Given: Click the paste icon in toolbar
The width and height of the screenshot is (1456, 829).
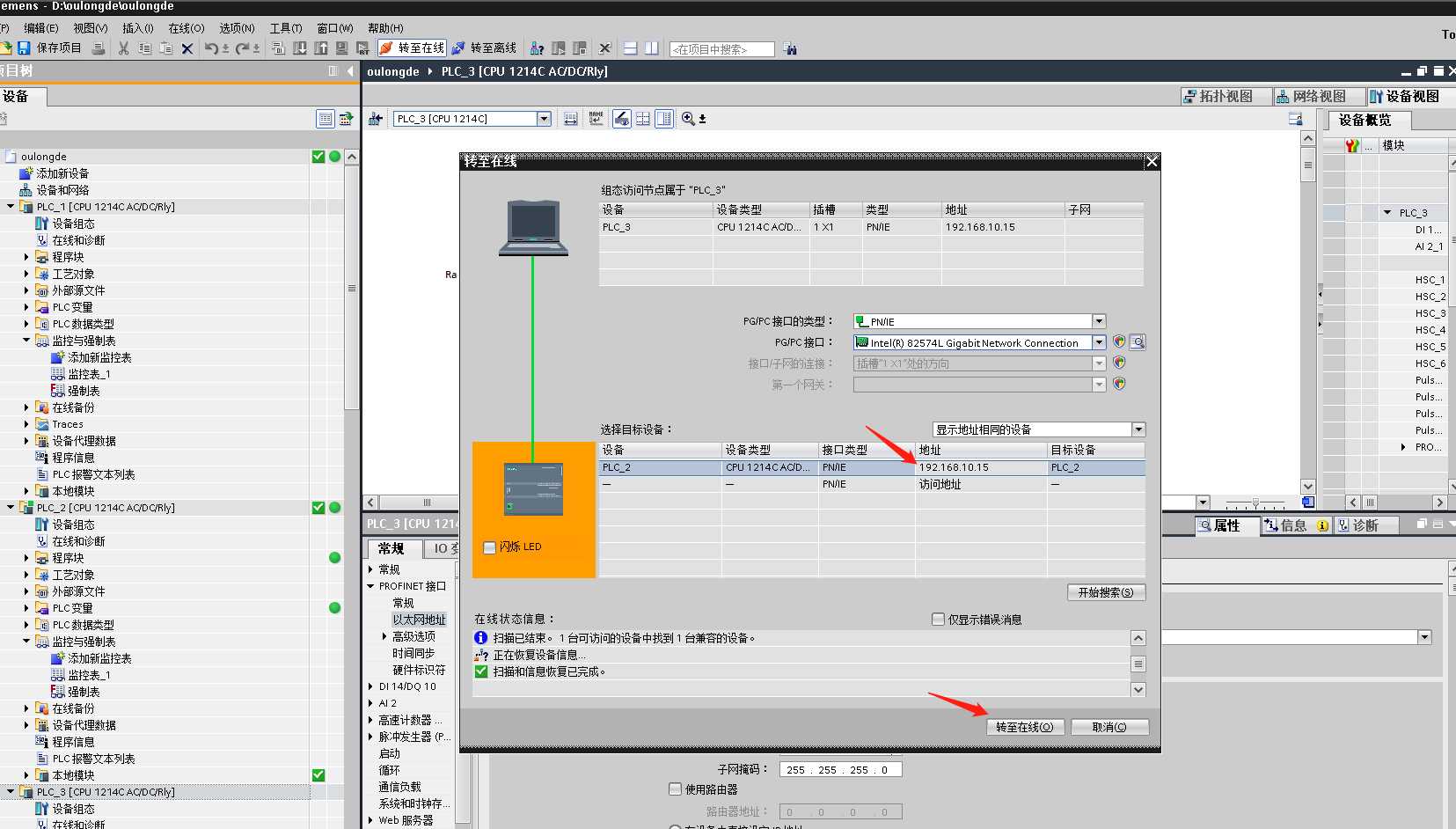Looking at the screenshot, I should [x=166, y=48].
